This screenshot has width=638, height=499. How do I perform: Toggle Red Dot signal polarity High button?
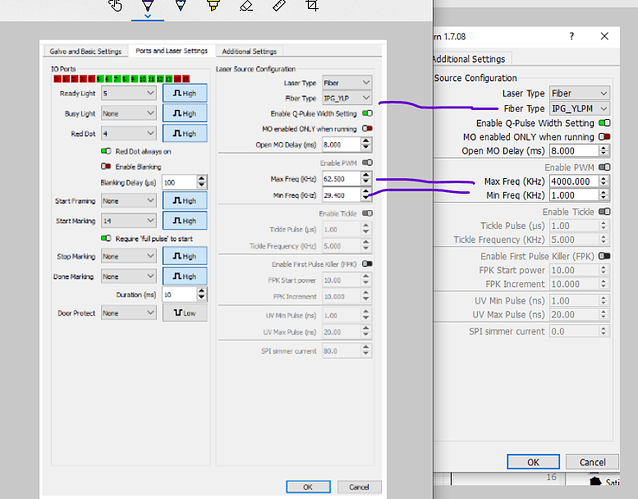coord(185,133)
